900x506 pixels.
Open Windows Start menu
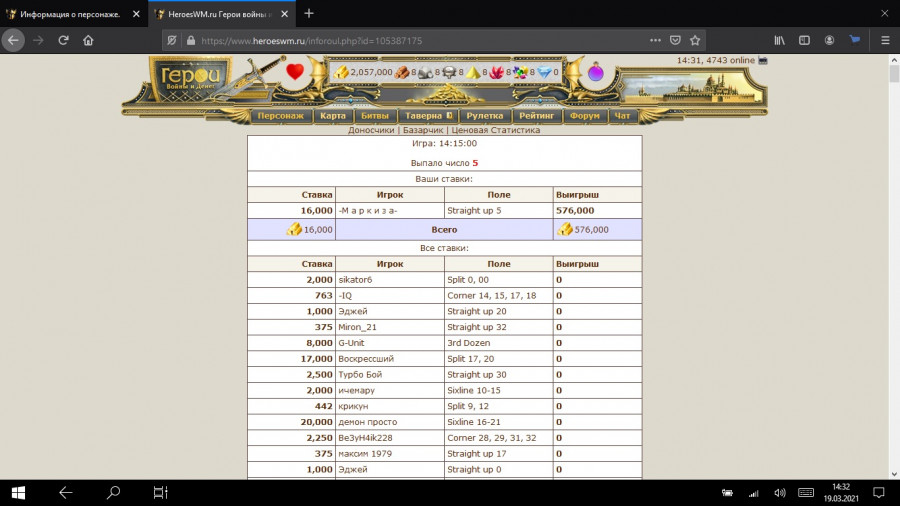(18, 492)
